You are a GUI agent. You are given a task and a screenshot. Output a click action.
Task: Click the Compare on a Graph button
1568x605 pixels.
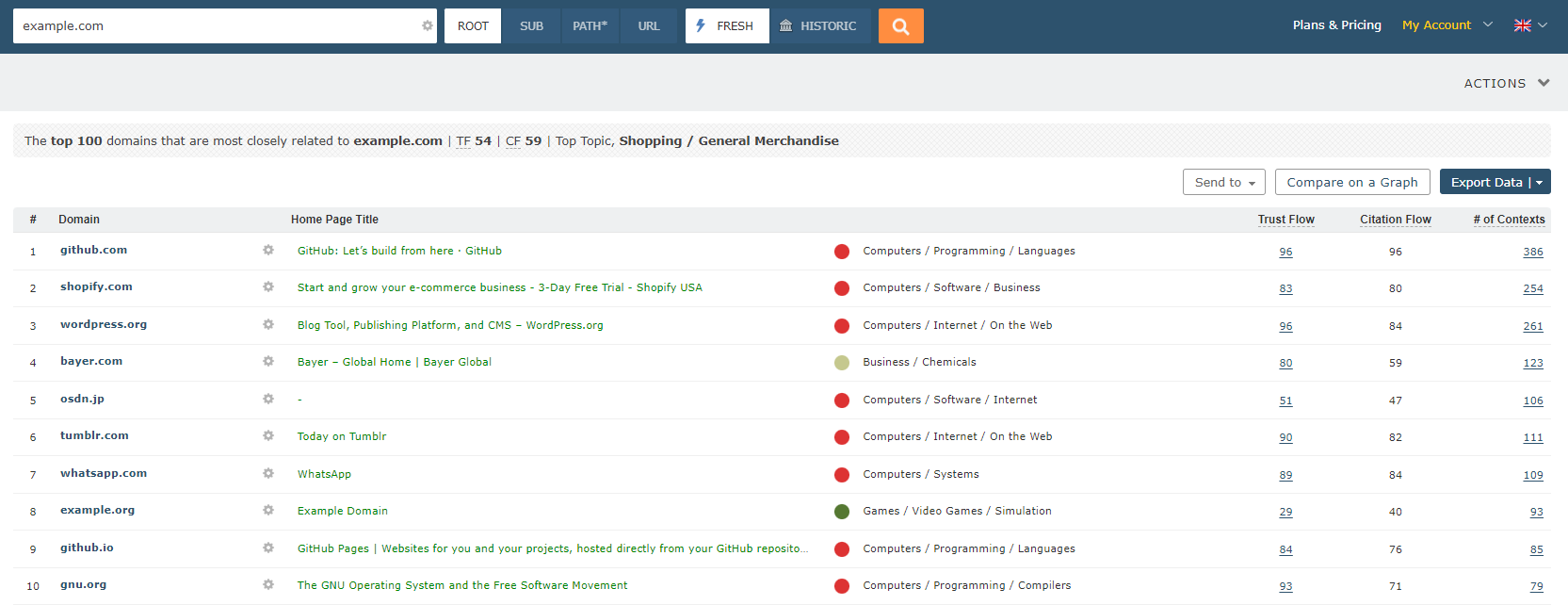click(1351, 182)
